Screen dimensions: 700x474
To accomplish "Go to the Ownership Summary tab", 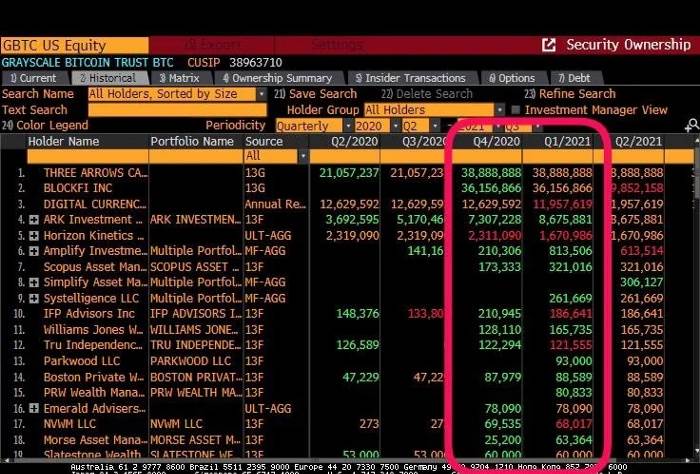I will tap(278, 78).
